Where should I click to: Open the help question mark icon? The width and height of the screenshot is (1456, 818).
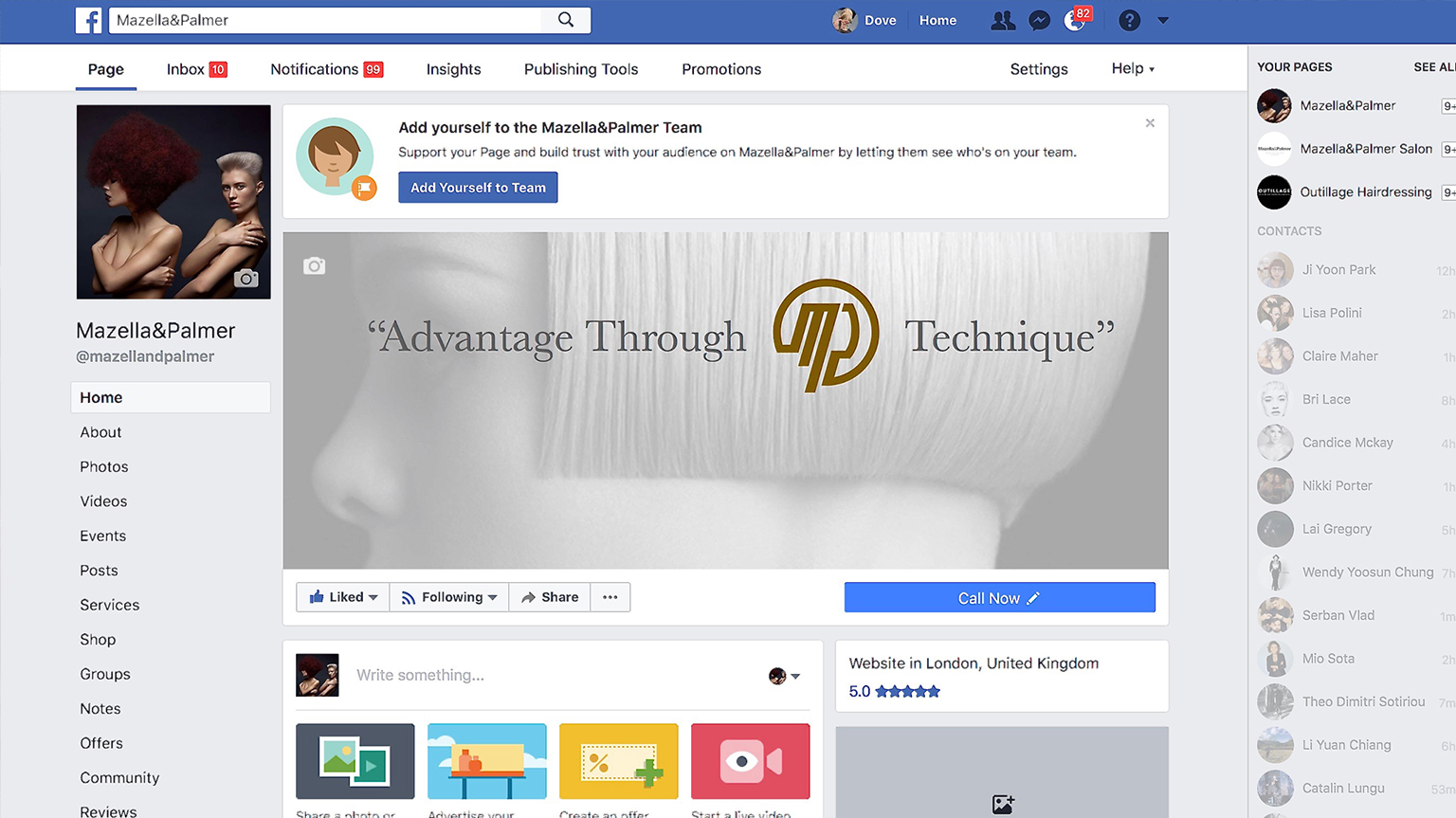pos(1129,20)
